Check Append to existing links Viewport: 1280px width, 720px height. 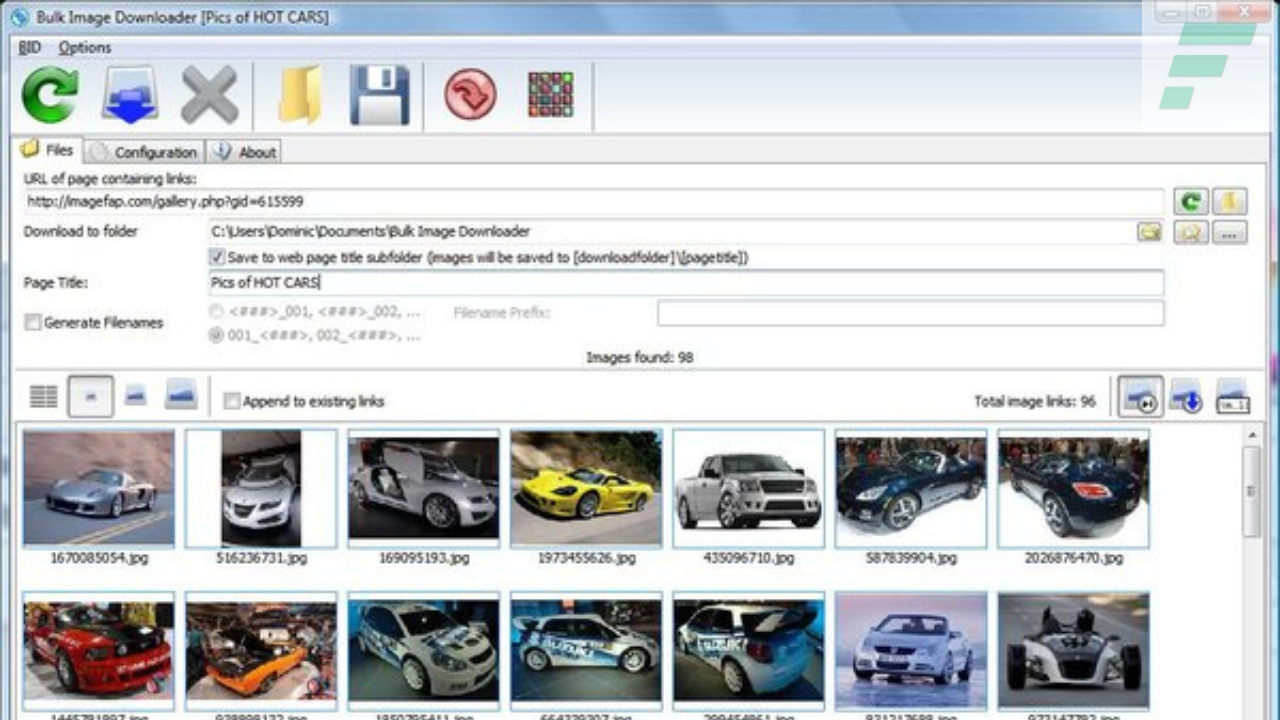pyautogui.click(x=232, y=401)
